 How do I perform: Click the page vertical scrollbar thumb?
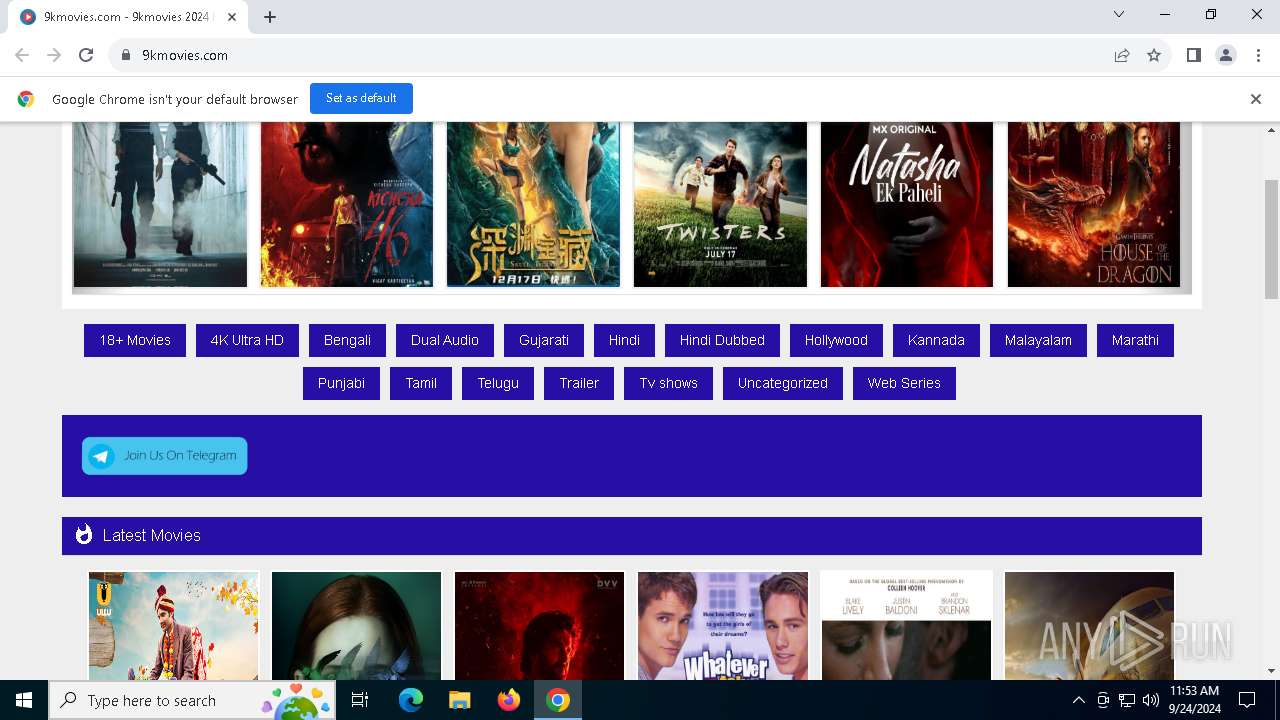tap(1271, 239)
